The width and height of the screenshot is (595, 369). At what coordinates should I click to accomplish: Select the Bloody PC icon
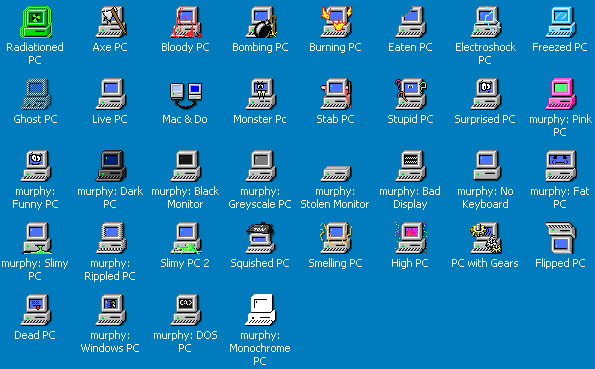point(186,22)
